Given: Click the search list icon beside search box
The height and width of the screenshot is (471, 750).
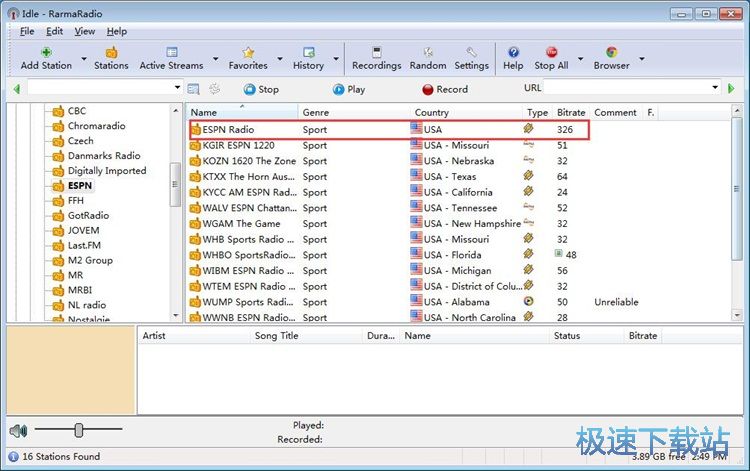Looking at the screenshot, I should [193, 89].
